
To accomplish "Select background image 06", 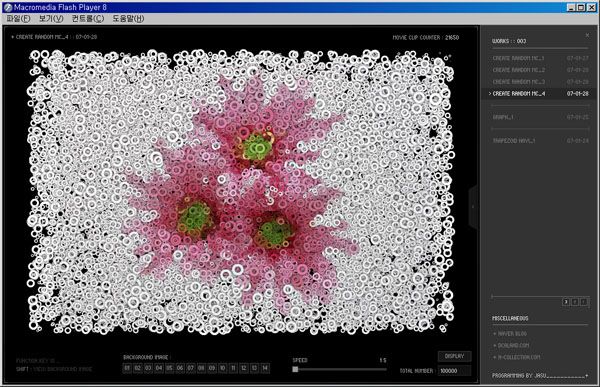I will (x=180, y=368).
